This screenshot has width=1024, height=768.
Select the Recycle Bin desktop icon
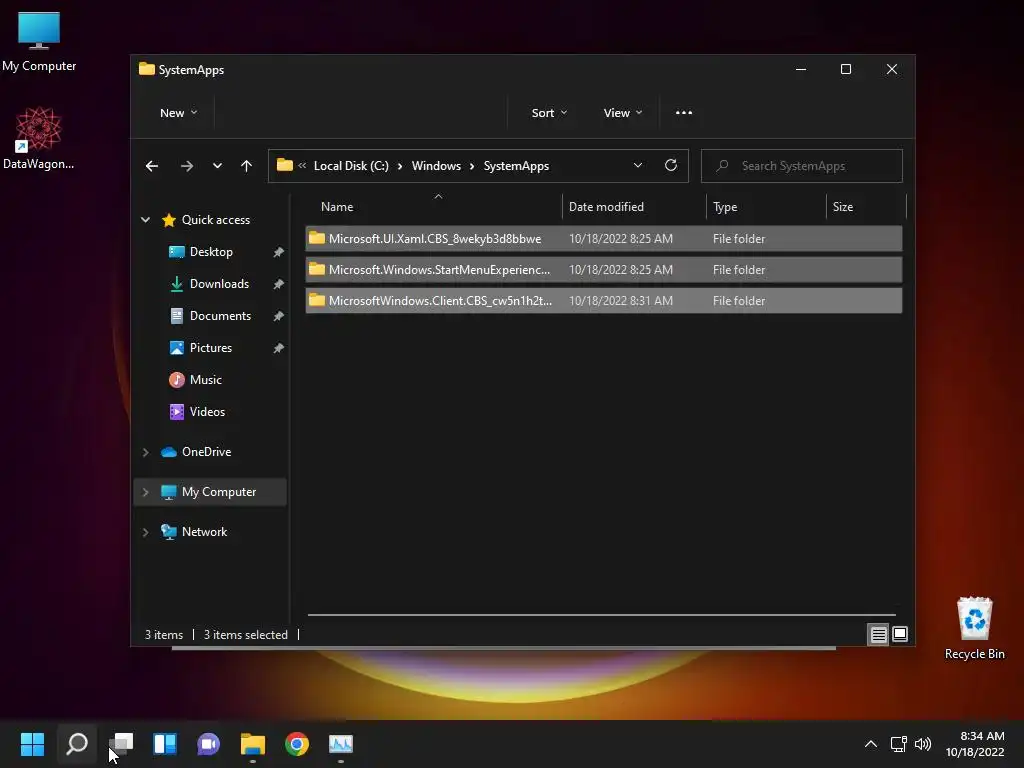[x=974, y=628]
